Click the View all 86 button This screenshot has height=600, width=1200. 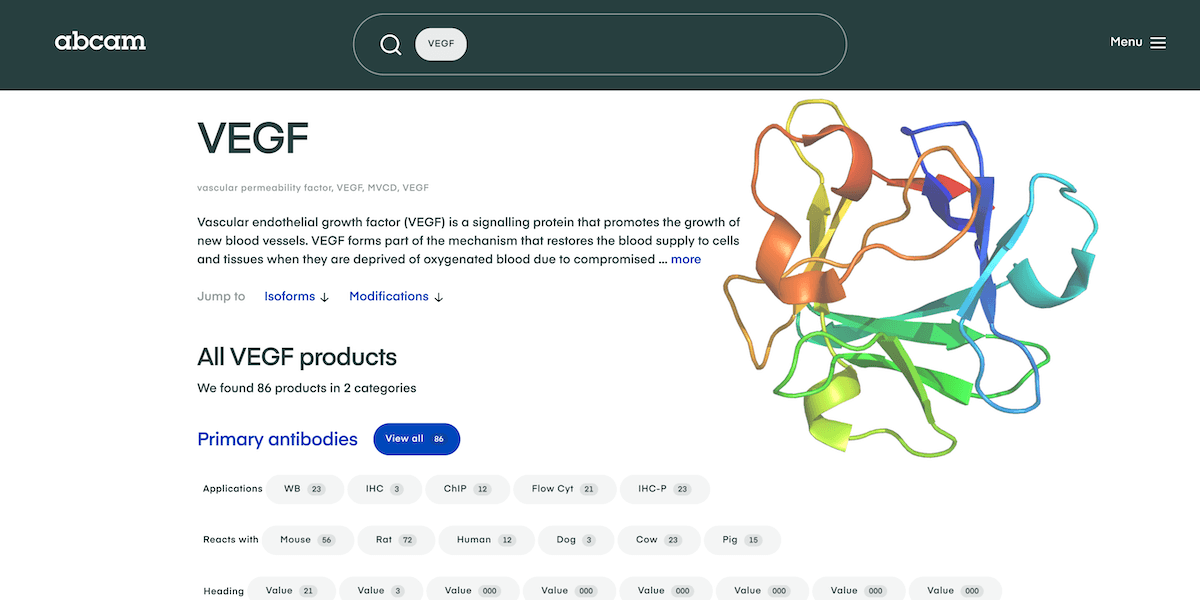pos(416,439)
